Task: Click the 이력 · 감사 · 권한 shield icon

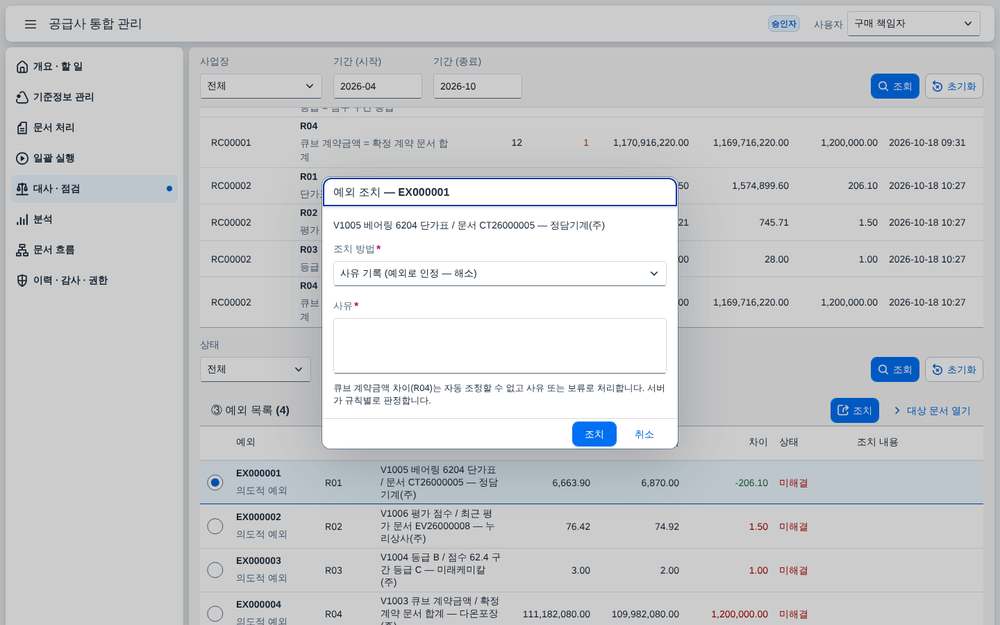Action: [x=22, y=281]
